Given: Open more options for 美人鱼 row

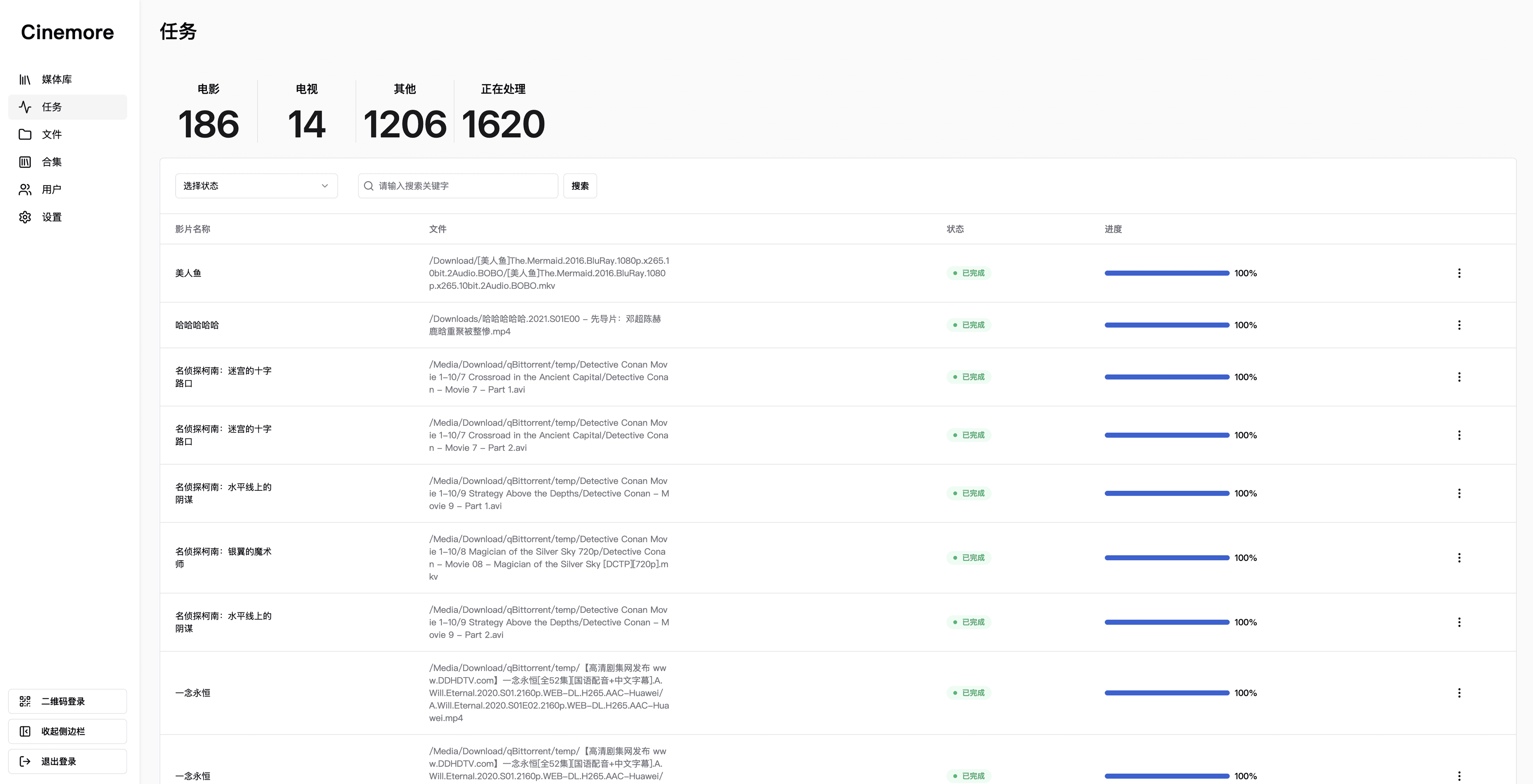Looking at the screenshot, I should coord(1459,273).
